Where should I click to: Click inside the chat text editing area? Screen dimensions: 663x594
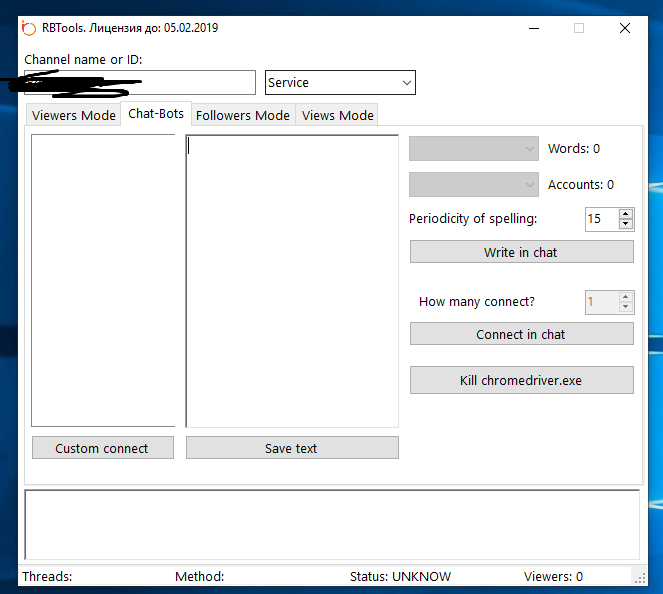pos(292,280)
